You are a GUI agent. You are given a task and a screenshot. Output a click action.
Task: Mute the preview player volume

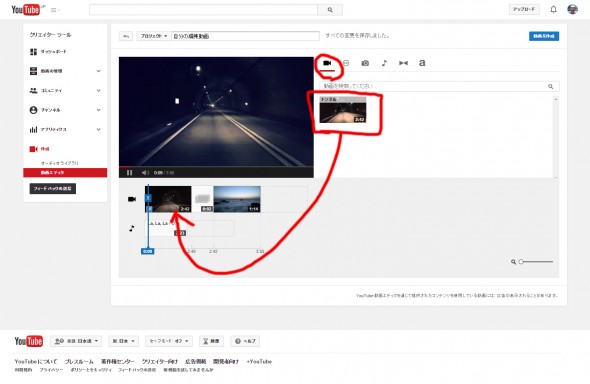click(x=145, y=173)
